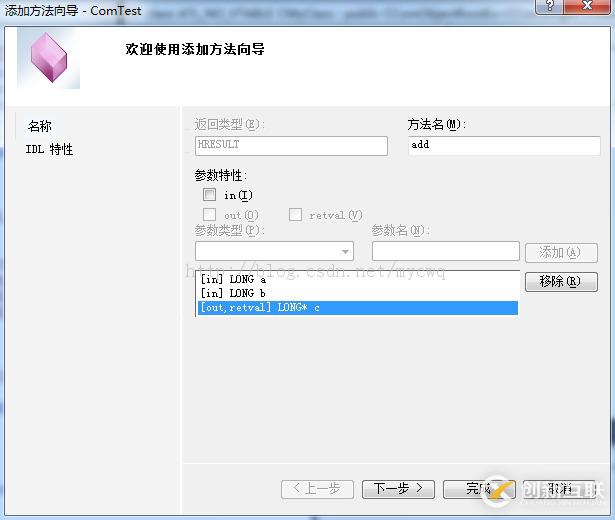Image resolution: width=615 pixels, height=520 pixels.
Task: Open the IDL 特性 wizard page
Action: tap(49, 149)
